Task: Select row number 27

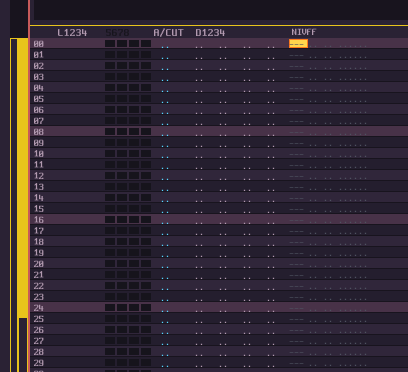Action: click(x=39, y=341)
